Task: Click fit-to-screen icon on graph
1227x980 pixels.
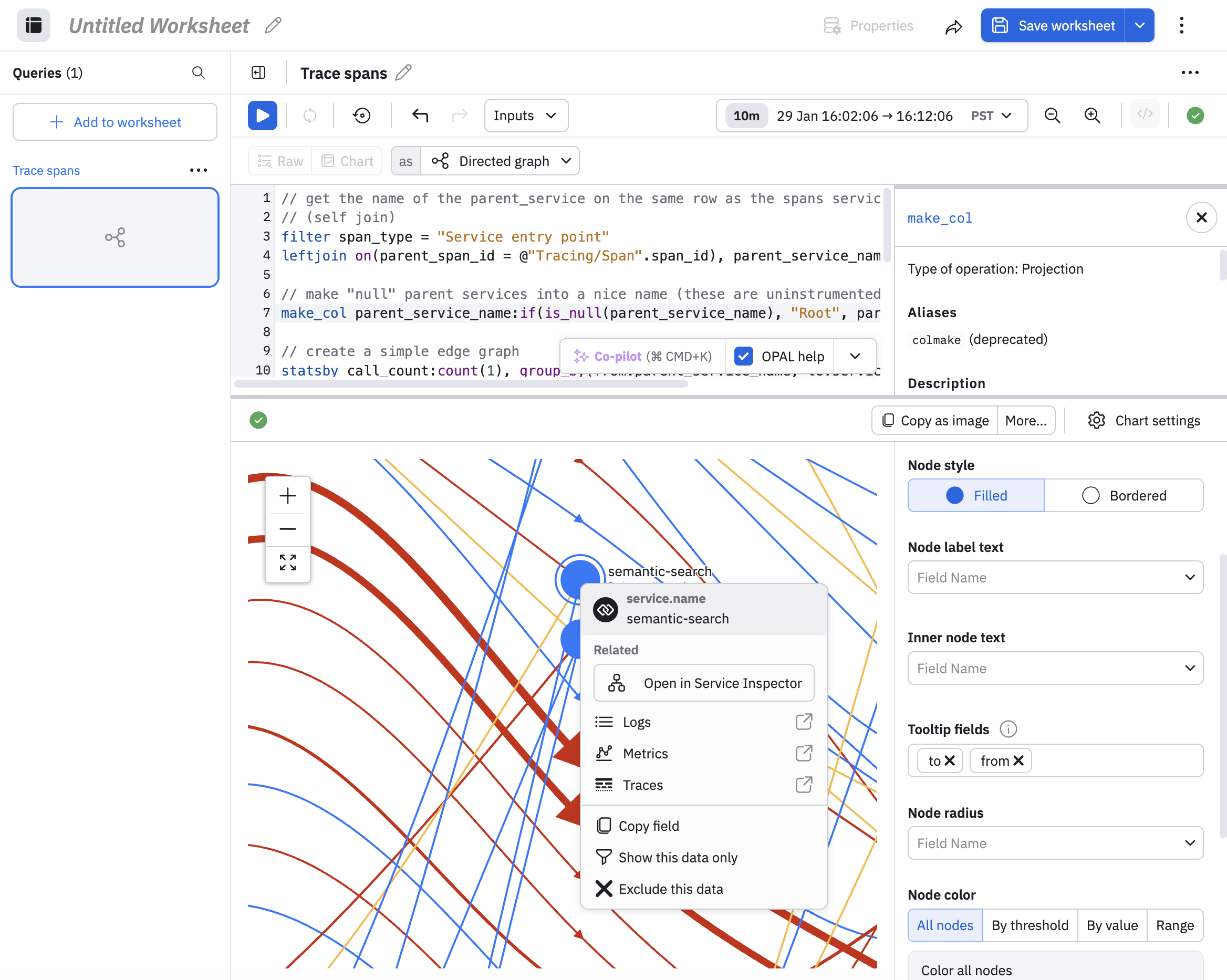Action: point(288,562)
